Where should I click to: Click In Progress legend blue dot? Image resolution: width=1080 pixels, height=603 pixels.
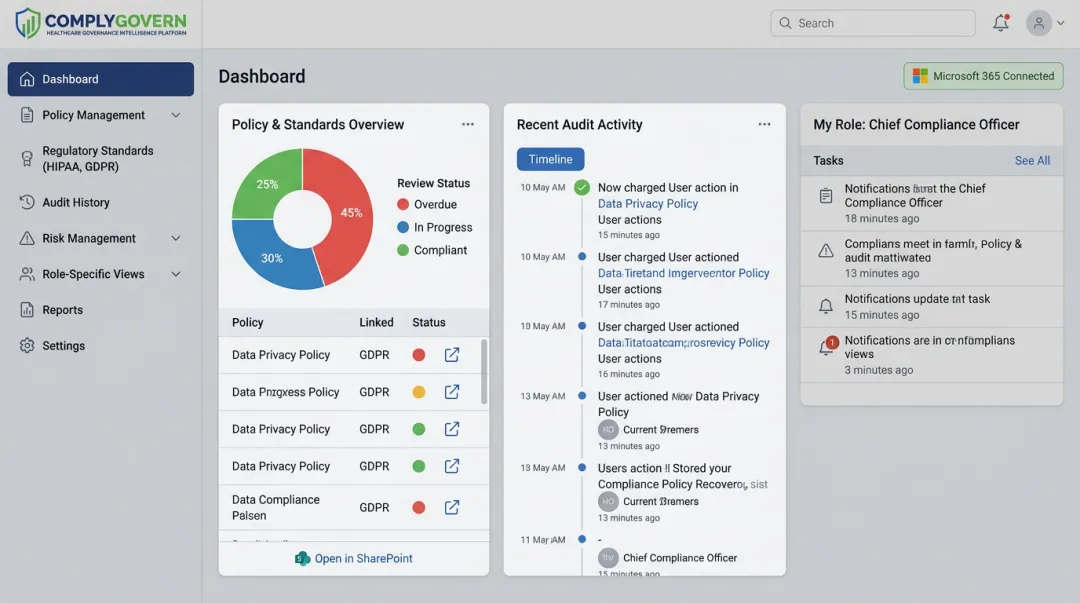click(x=403, y=227)
